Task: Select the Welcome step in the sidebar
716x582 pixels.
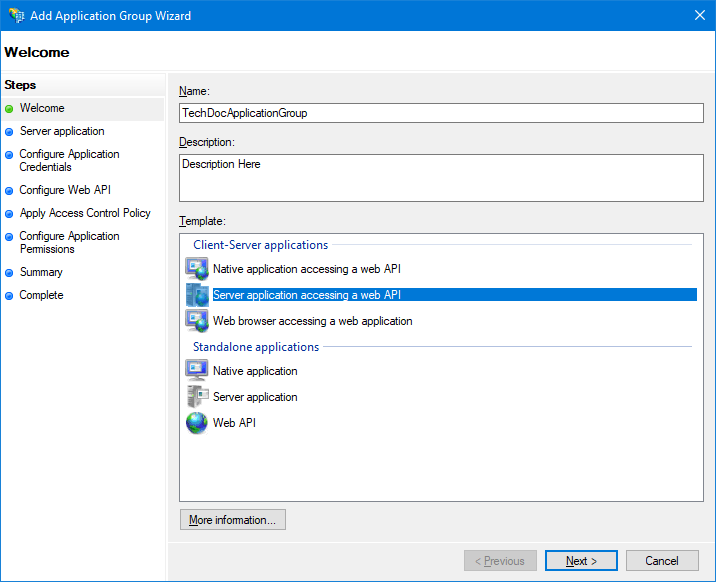Action: point(42,108)
